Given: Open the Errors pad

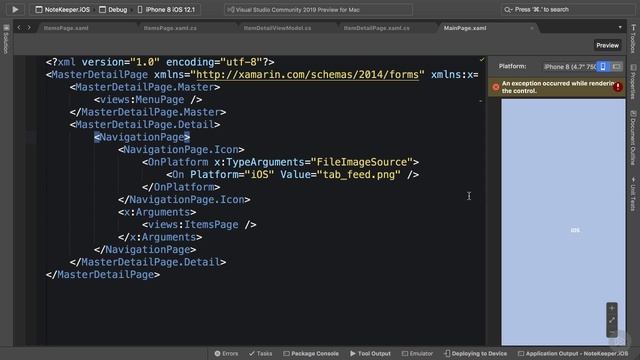Looking at the screenshot, I should (x=226, y=353).
